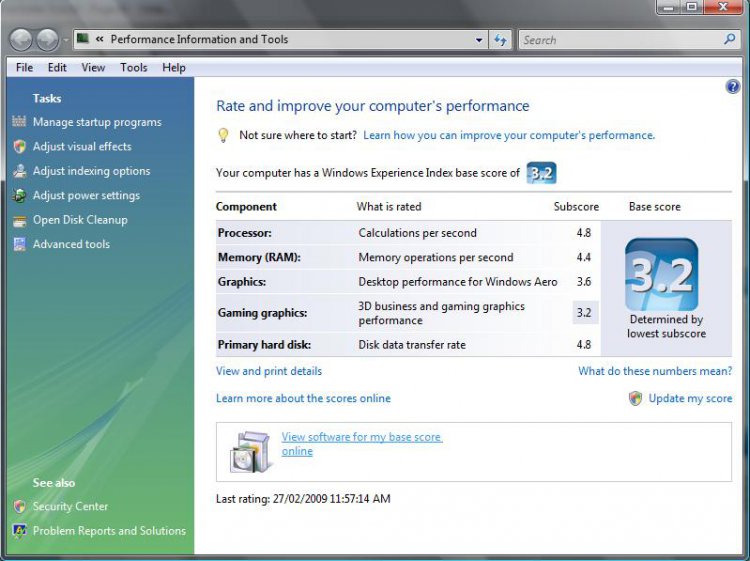This screenshot has width=750, height=561.
Task: Click the Adjust visual effects shield icon
Action: pos(20,146)
